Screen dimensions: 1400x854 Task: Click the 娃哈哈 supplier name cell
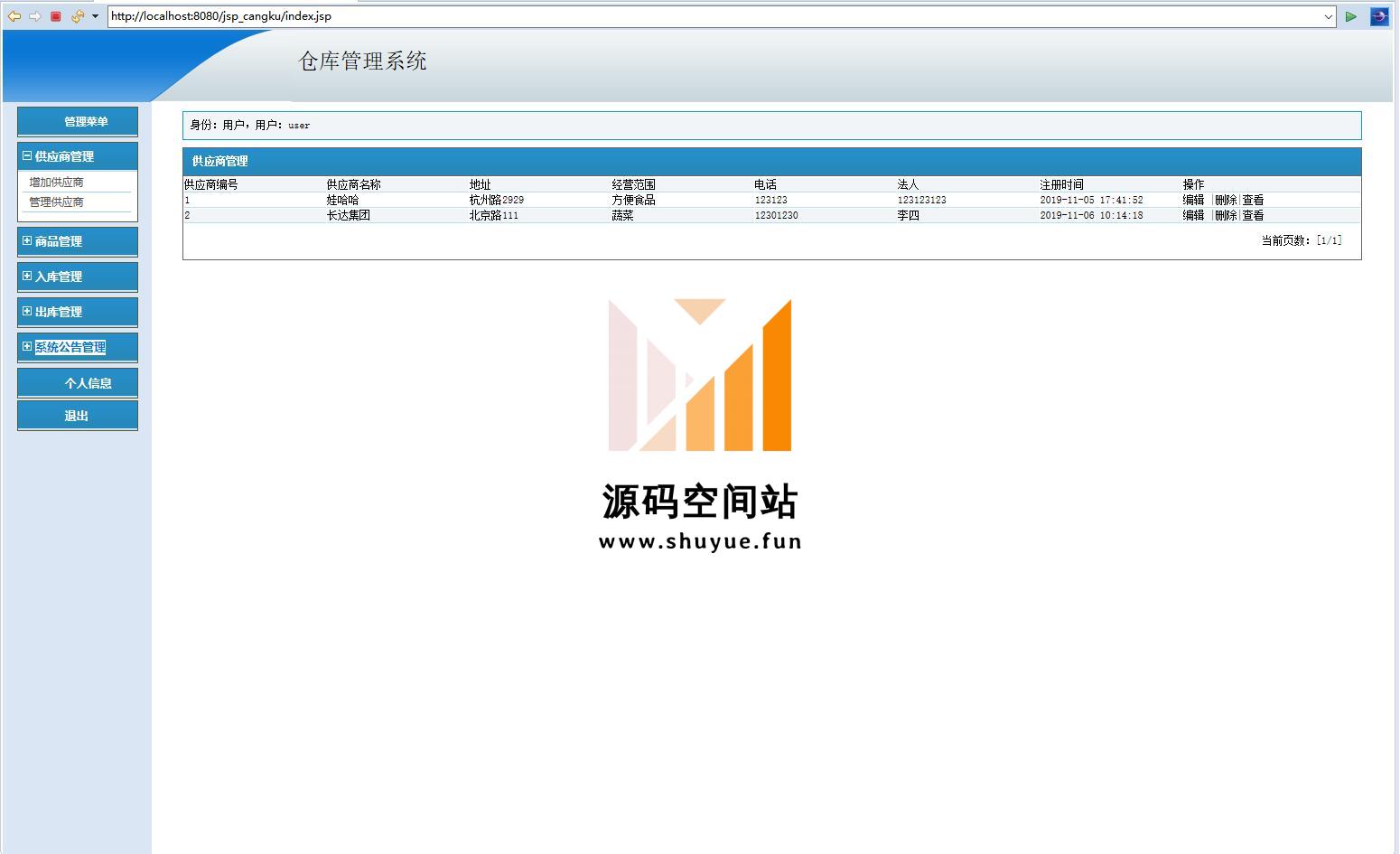[342, 200]
